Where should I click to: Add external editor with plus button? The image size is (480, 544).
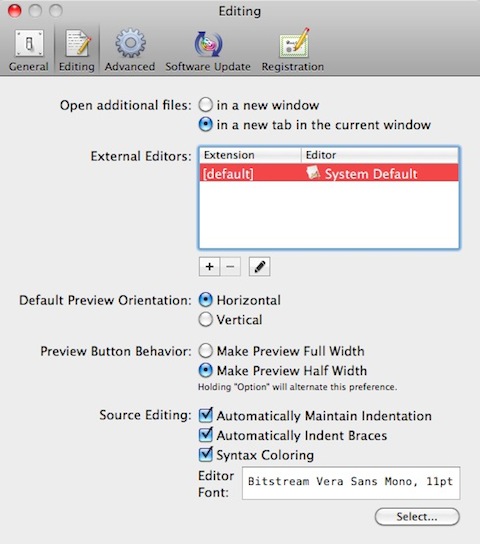pos(209,266)
